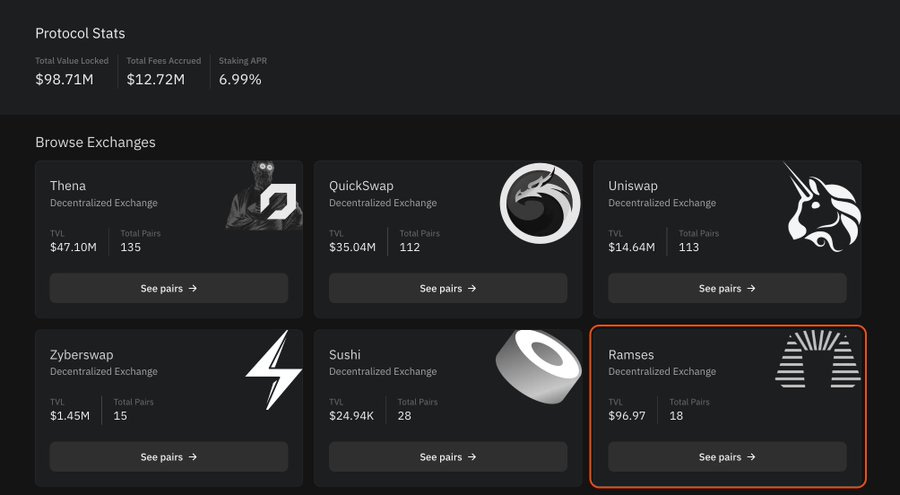This screenshot has height=495, width=900.
Task: Open See pairs for Sushi
Action: coord(448,457)
